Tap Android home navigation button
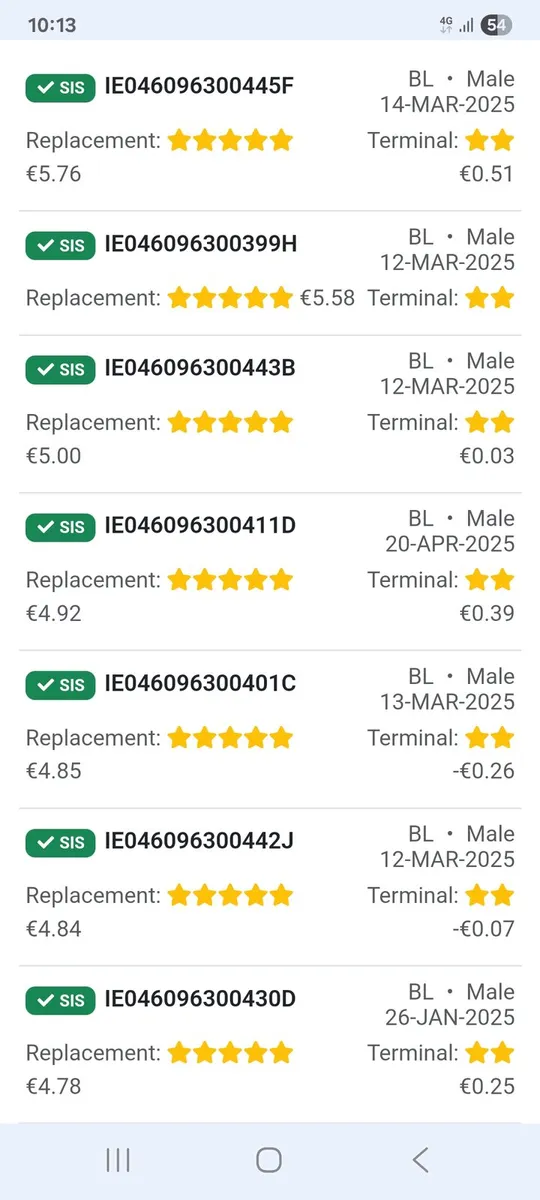 click(269, 1160)
